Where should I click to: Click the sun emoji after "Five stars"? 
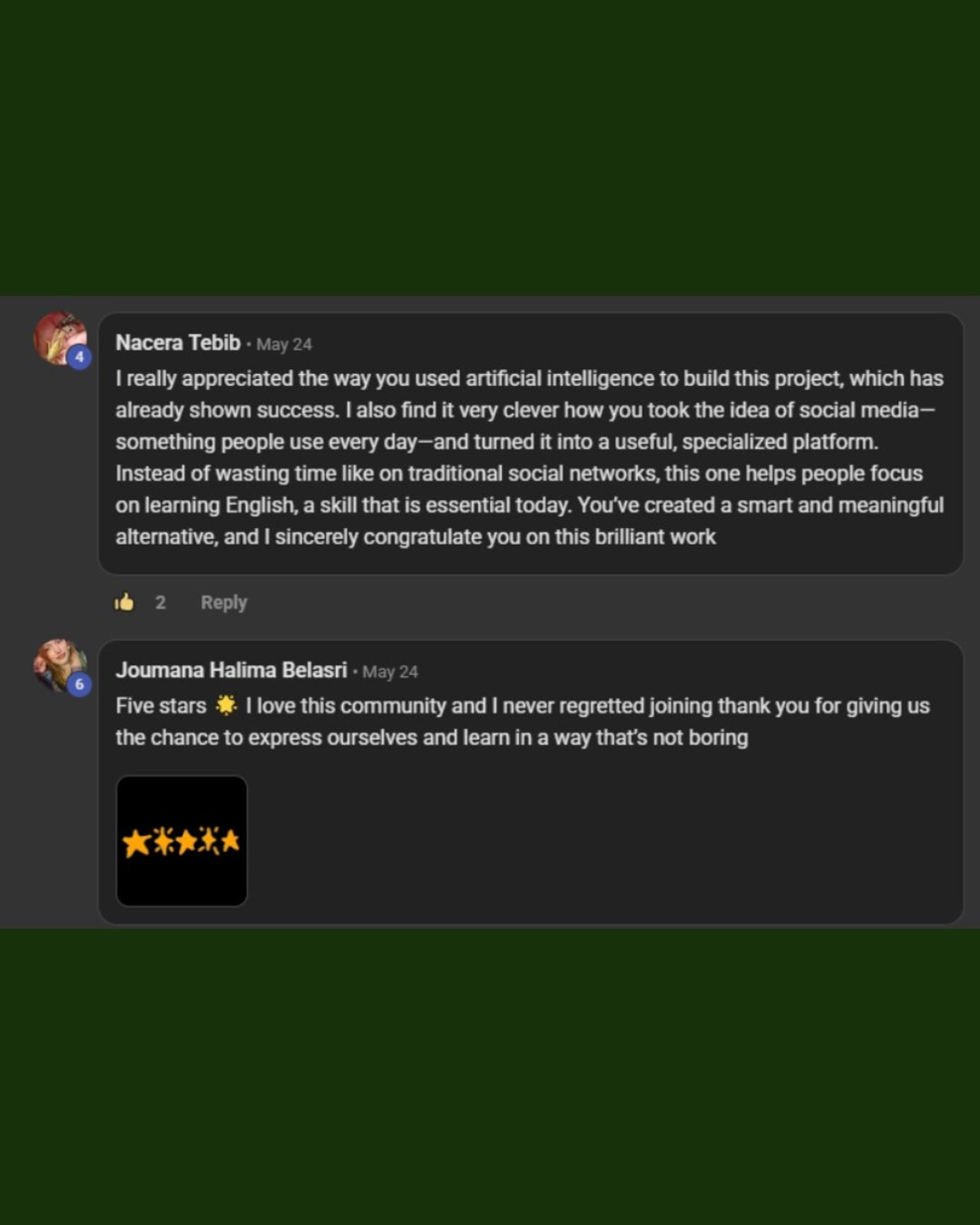[226, 706]
